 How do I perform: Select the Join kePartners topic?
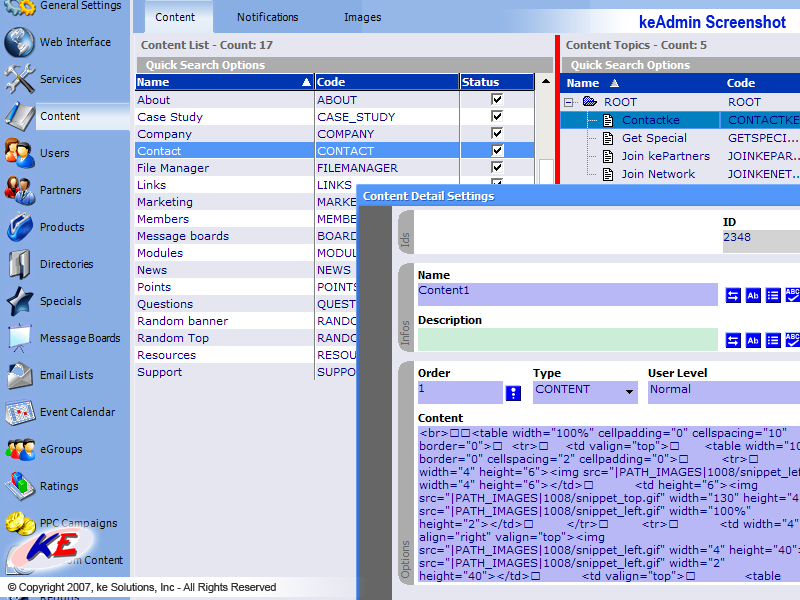tap(665, 156)
